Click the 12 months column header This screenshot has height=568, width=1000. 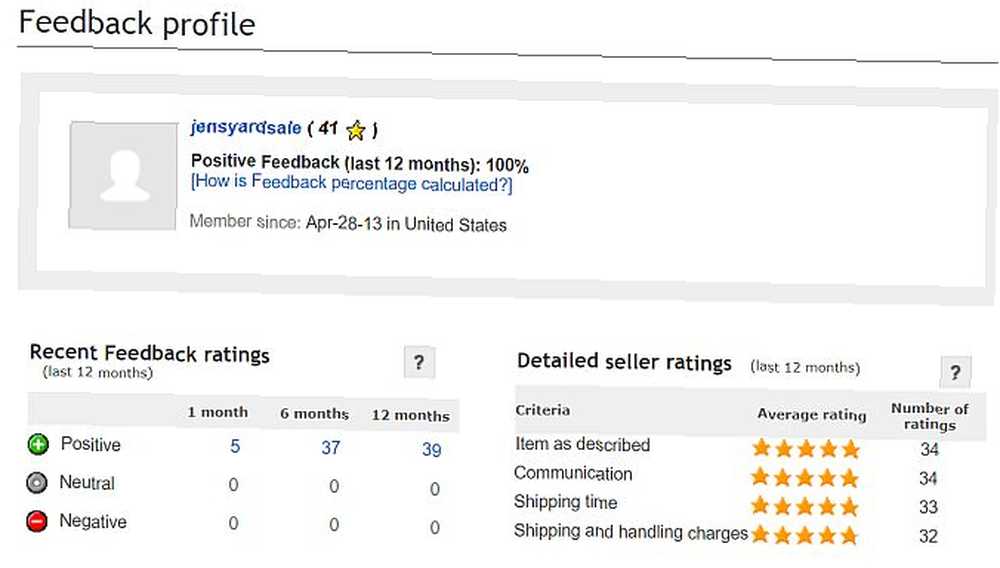[x=410, y=415]
